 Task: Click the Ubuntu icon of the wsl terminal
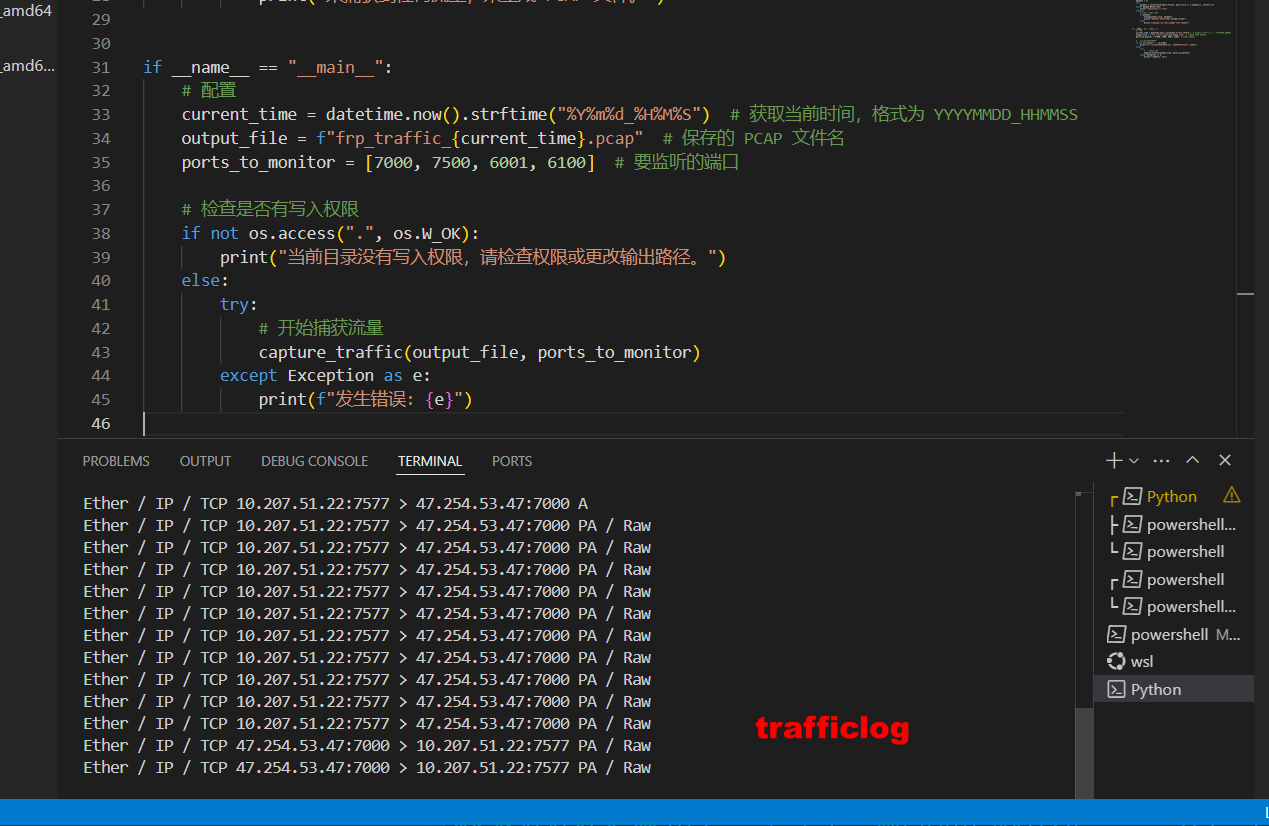point(1116,661)
